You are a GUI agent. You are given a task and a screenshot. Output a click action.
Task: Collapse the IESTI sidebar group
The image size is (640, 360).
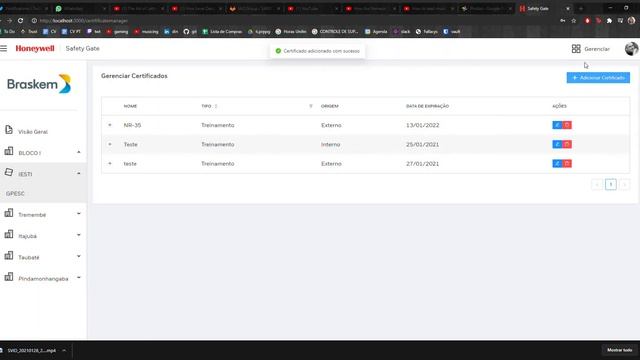pyautogui.click(x=79, y=173)
